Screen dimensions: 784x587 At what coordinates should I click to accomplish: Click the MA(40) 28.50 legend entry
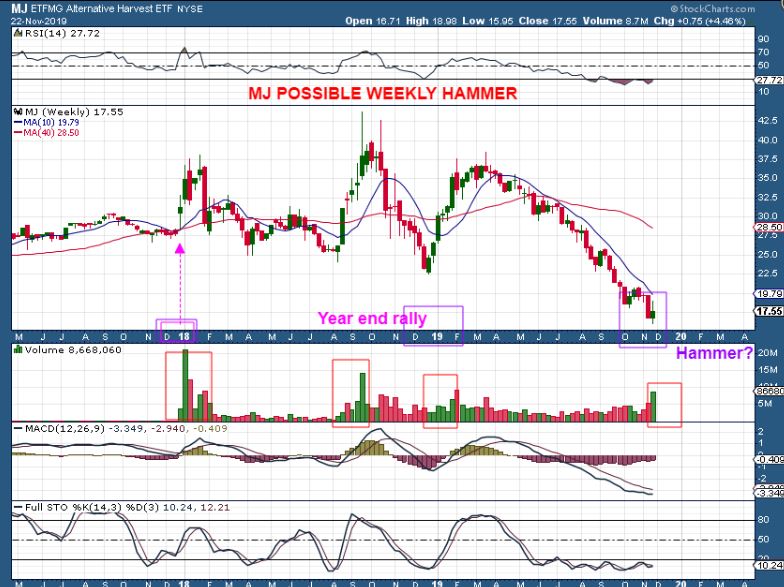point(46,133)
